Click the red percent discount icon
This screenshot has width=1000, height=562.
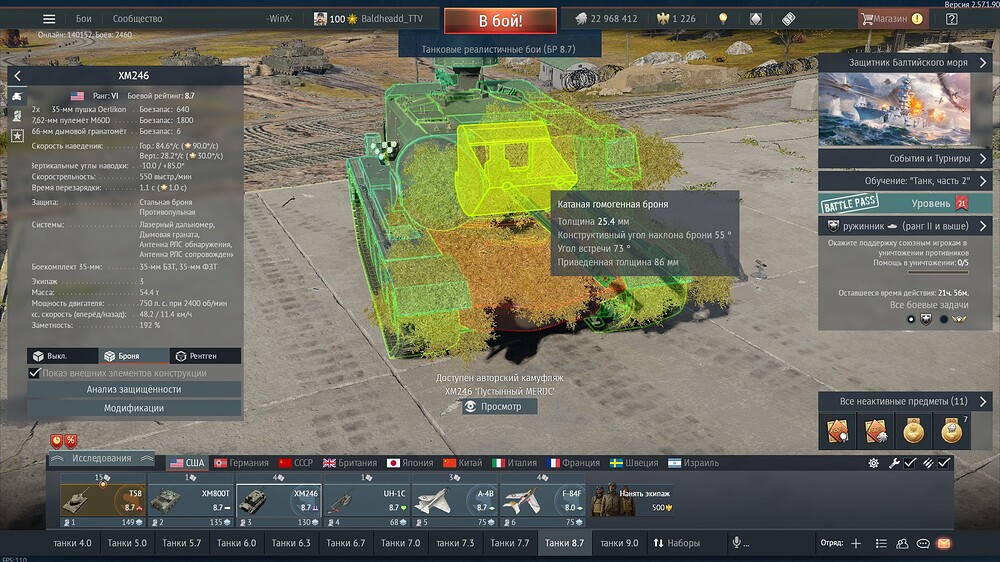[71, 440]
